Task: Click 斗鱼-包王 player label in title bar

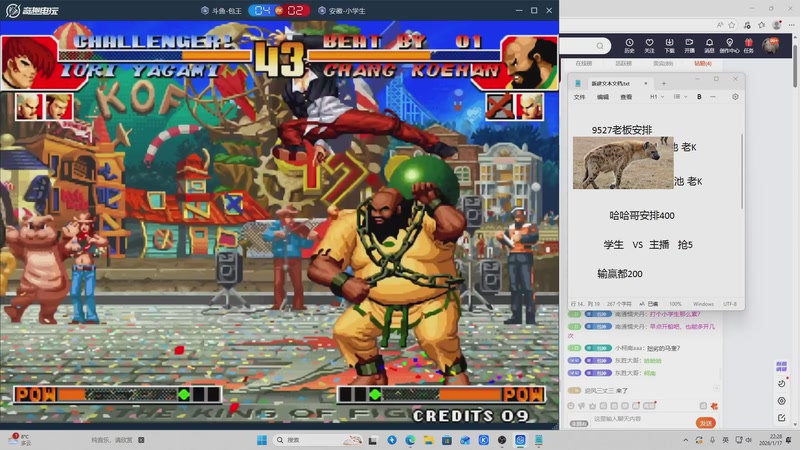Action: coord(222,11)
